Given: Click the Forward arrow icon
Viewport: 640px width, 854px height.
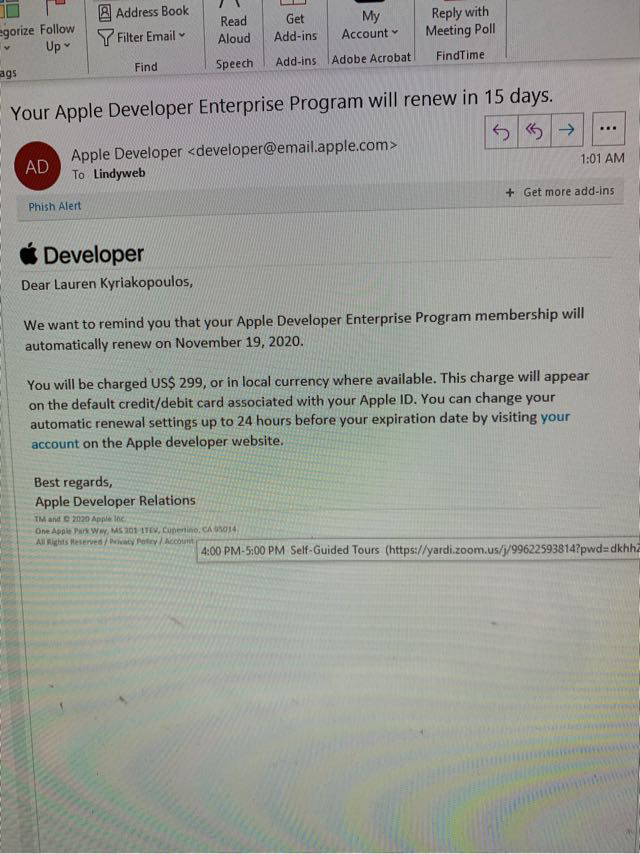Looking at the screenshot, I should coord(566,131).
